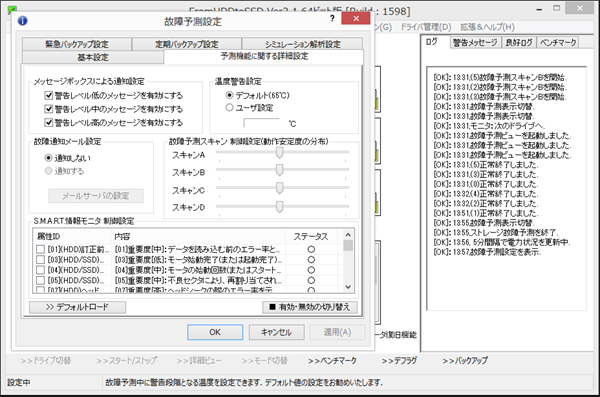This screenshot has height=397, width=600.
Task: Click the SMART list scrollbar thumb
Action: (348, 245)
